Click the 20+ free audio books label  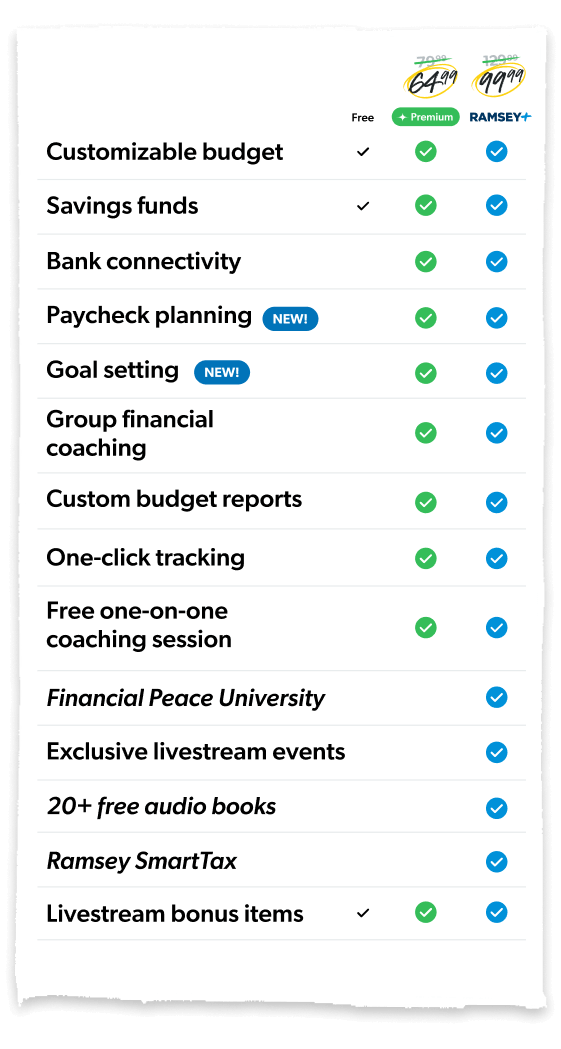click(x=161, y=806)
